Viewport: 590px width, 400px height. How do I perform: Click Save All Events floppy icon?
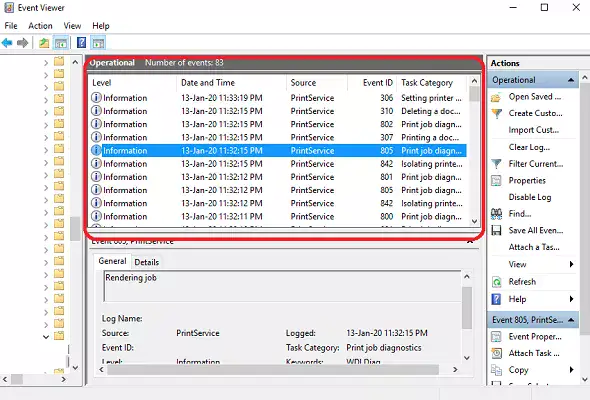pyautogui.click(x=496, y=230)
